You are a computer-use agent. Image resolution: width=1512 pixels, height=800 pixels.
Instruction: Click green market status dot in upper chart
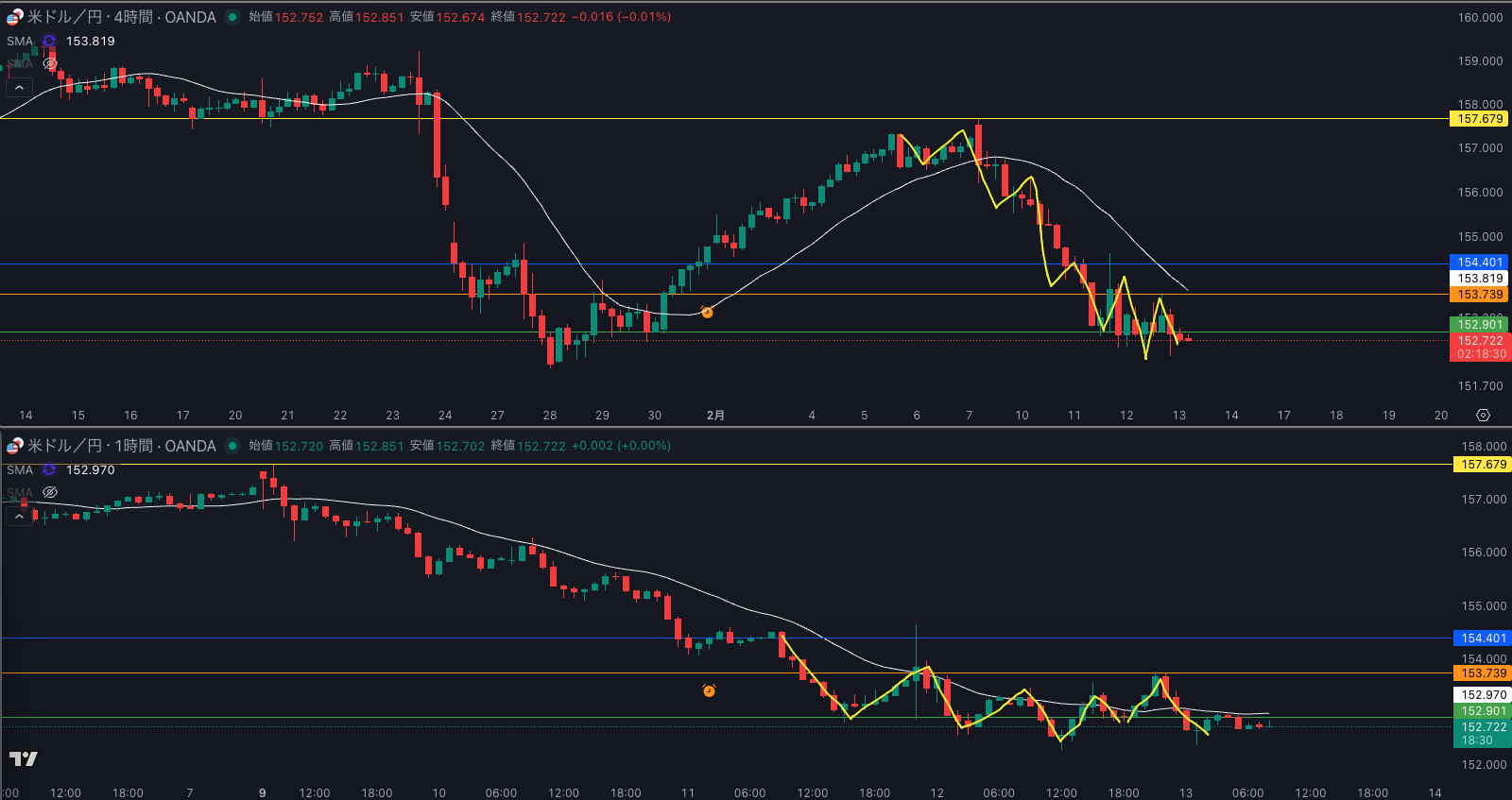point(232,17)
